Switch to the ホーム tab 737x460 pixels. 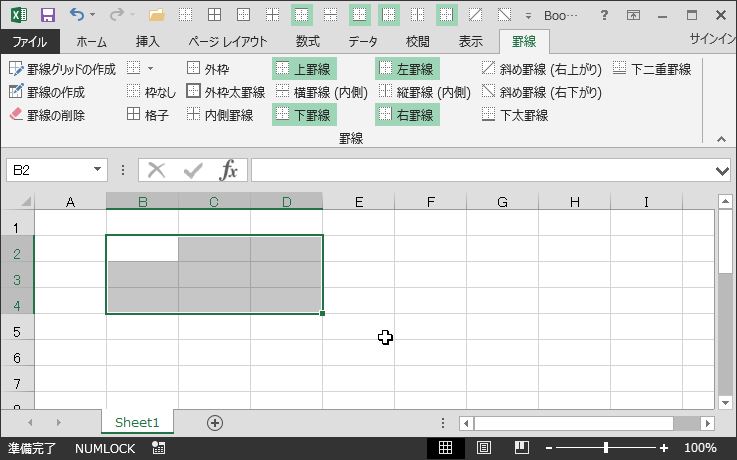92,41
